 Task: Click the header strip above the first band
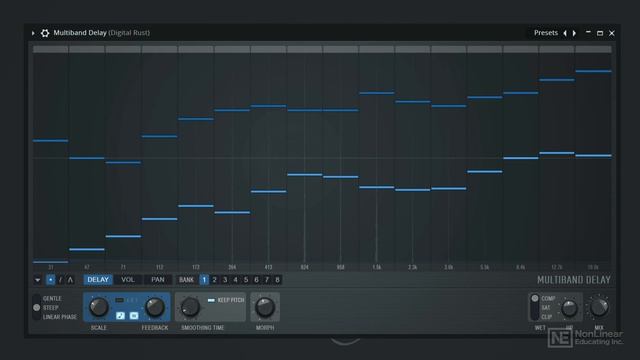(x=51, y=49)
